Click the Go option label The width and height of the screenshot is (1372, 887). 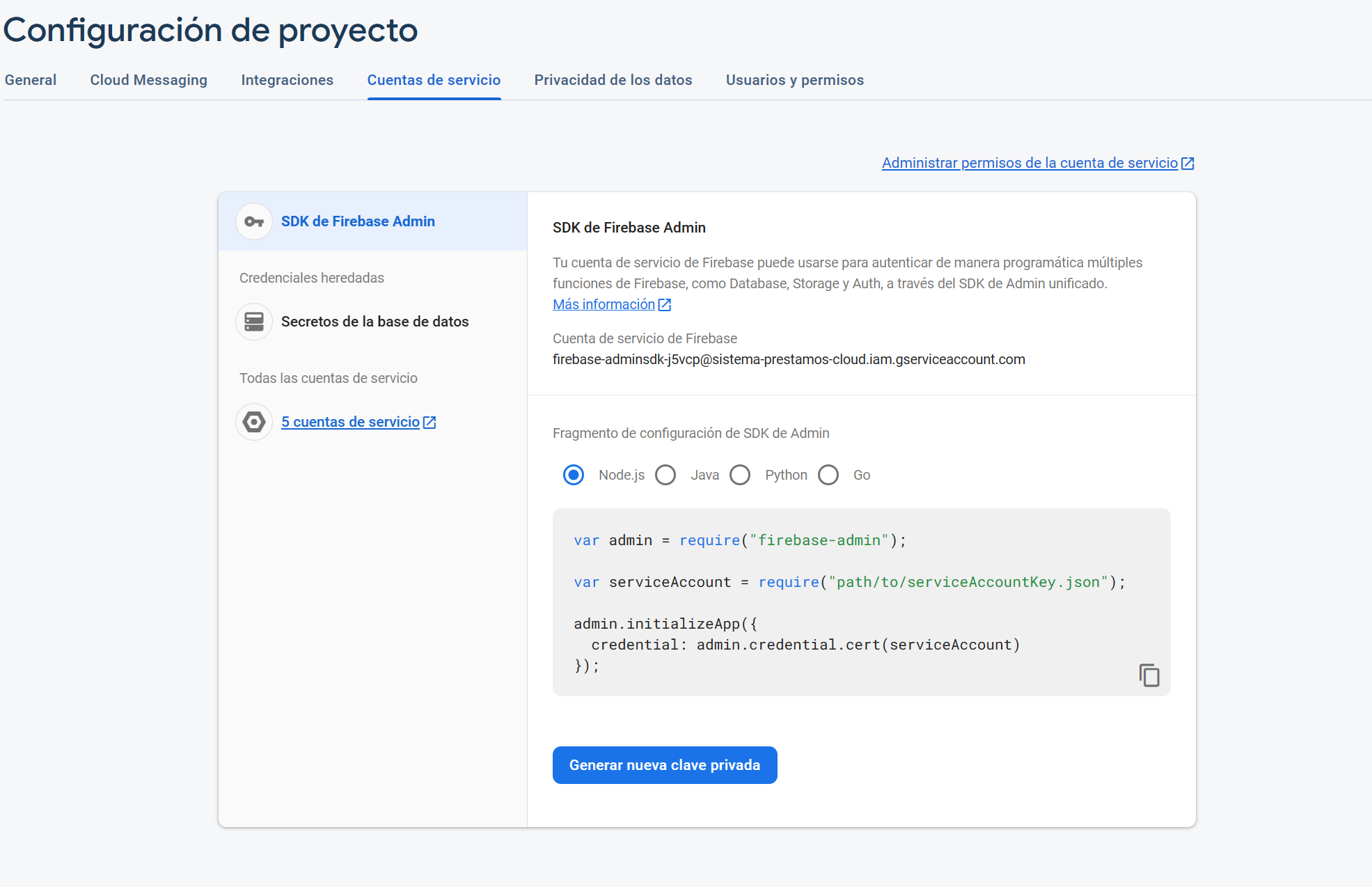click(x=862, y=475)
